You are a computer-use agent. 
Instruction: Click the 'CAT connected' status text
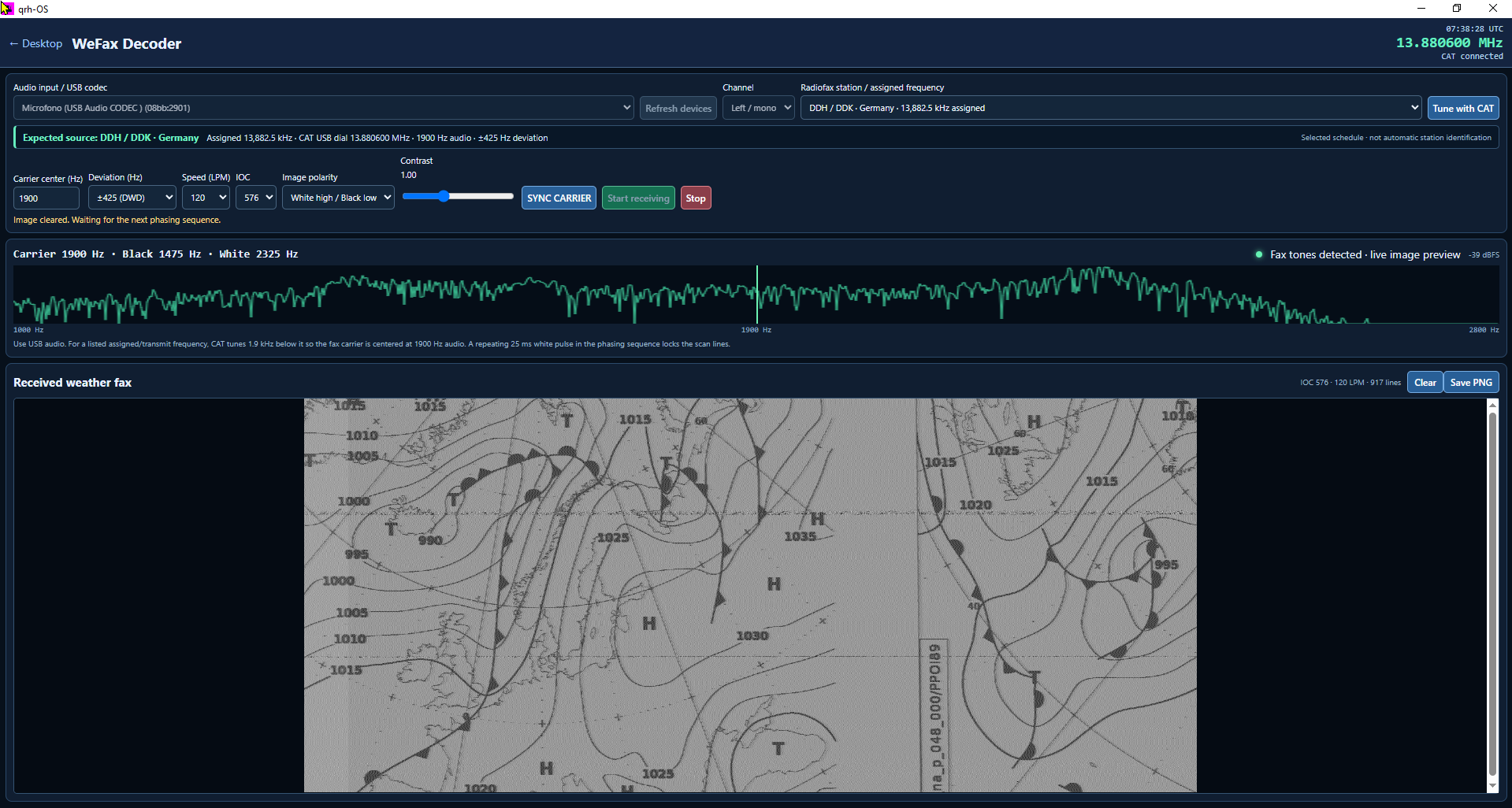pyautogui.click(x=1472, y=57)
